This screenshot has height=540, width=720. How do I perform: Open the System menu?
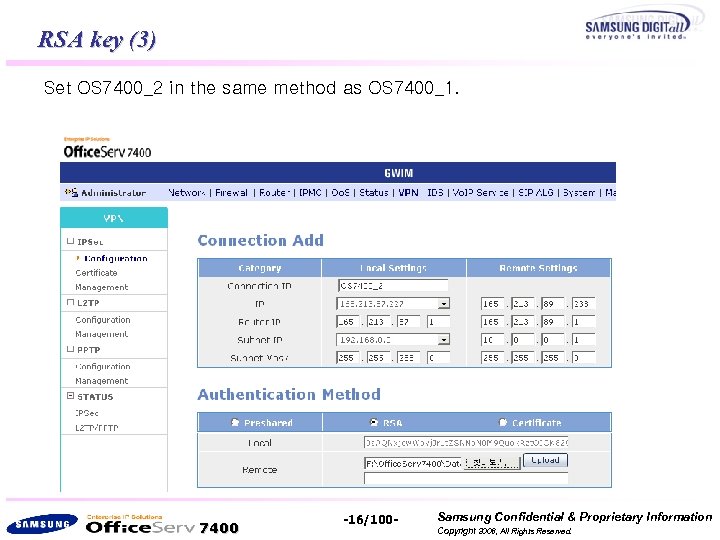tap(579, 193)
